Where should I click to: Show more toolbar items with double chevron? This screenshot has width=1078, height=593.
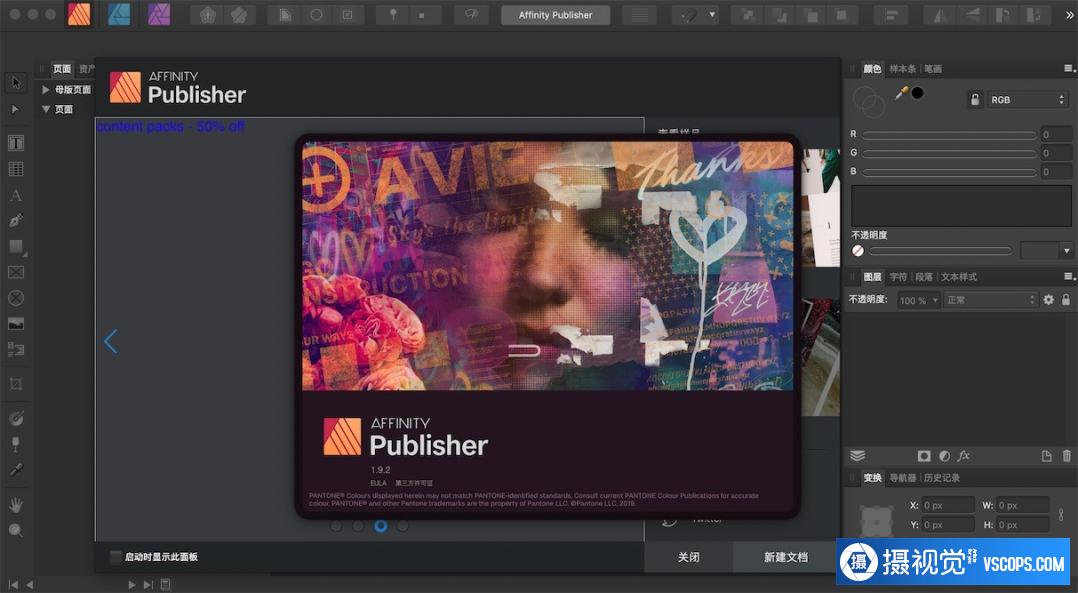1069,14
